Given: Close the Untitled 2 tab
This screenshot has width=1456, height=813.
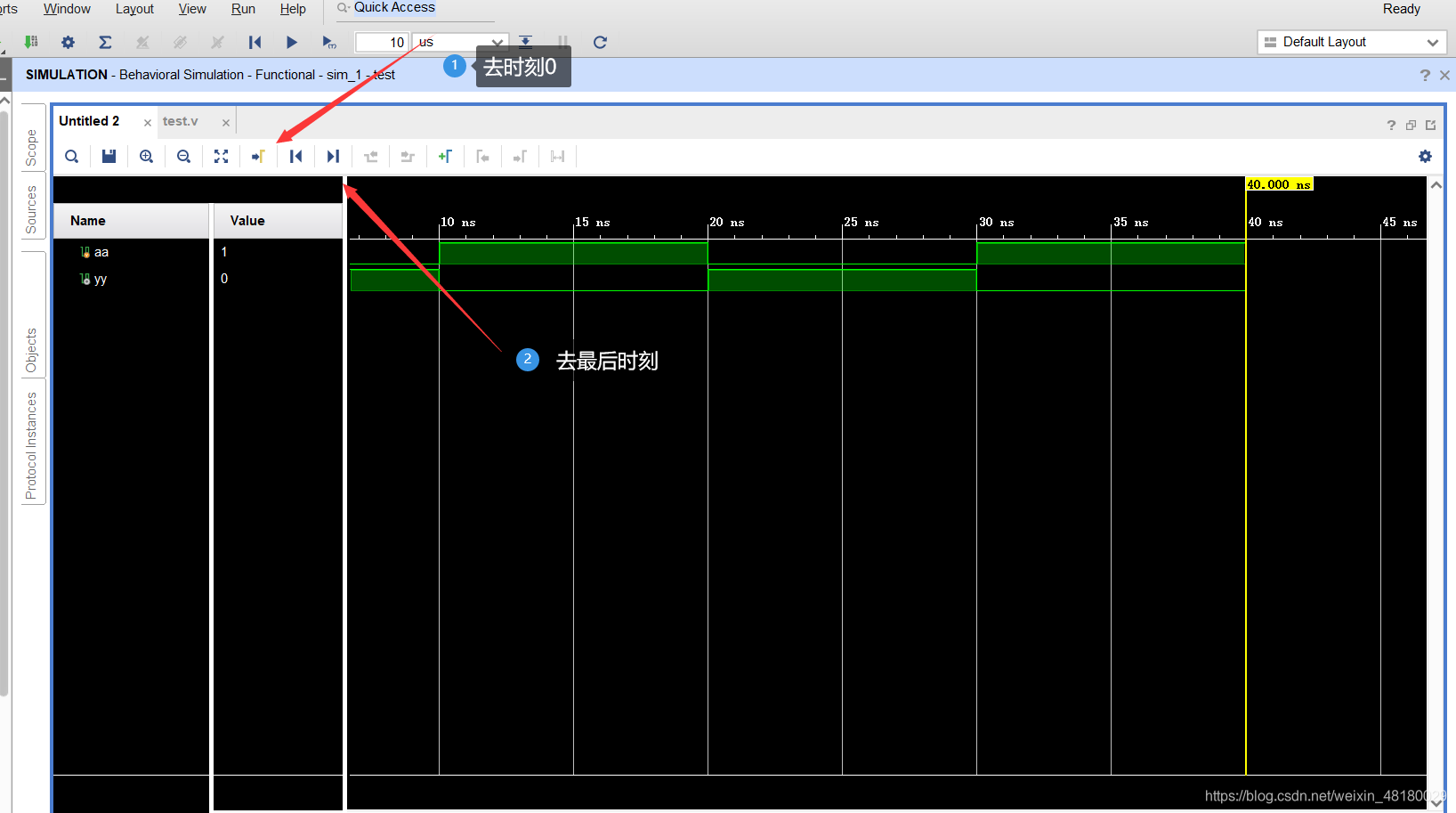Looking at the screenshot, I should (148, 123).
